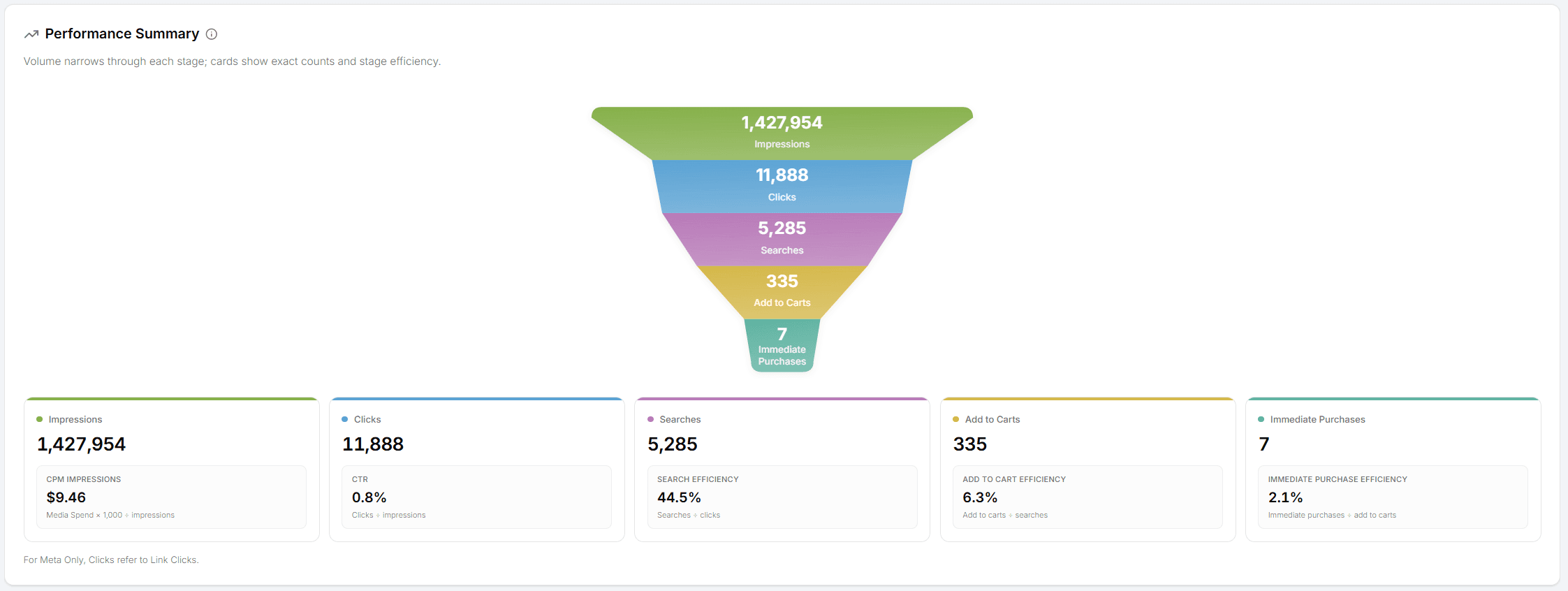Click 'Immediate purchases ÷ add to carts' formula
This screenshot has height=591, width=1568.
[x=1332, y=516]
